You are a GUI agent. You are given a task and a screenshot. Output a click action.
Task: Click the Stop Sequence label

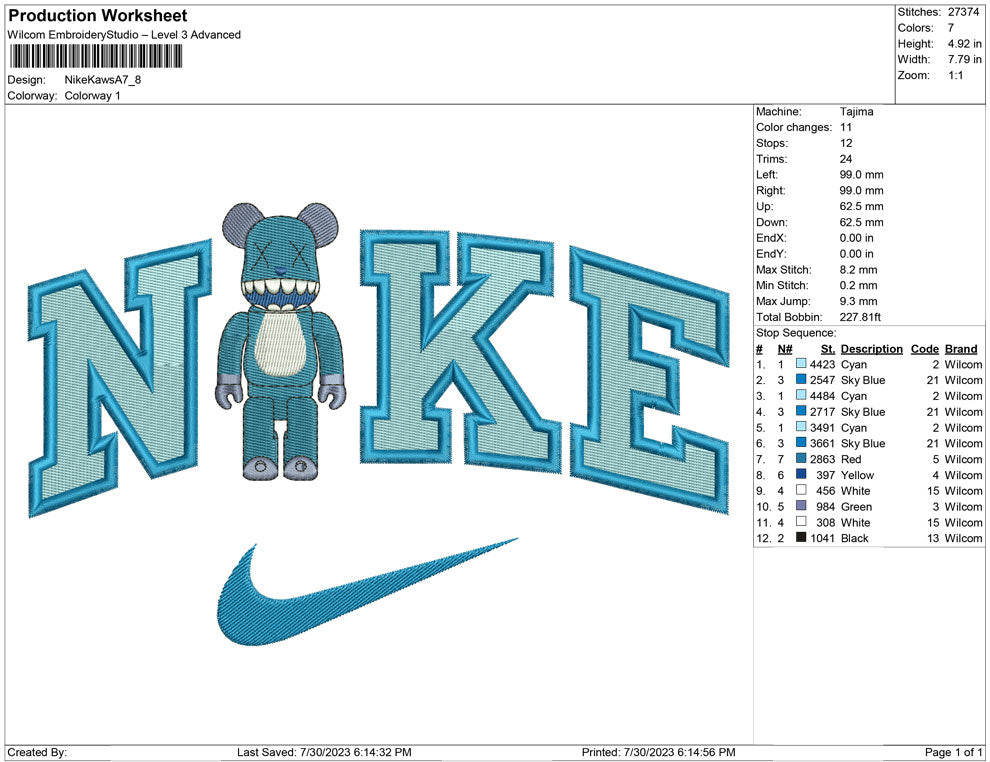[796, 333]
